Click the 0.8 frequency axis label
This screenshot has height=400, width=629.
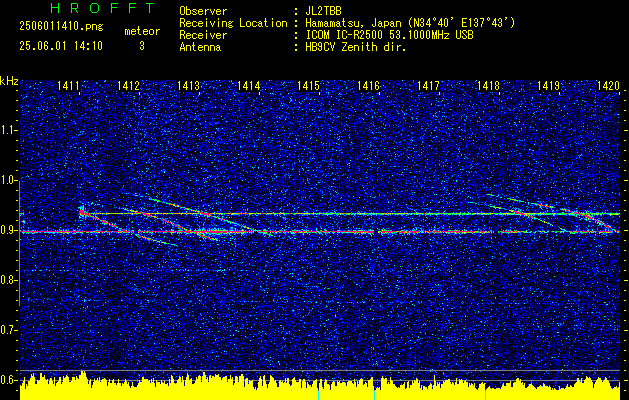(9, 280)
